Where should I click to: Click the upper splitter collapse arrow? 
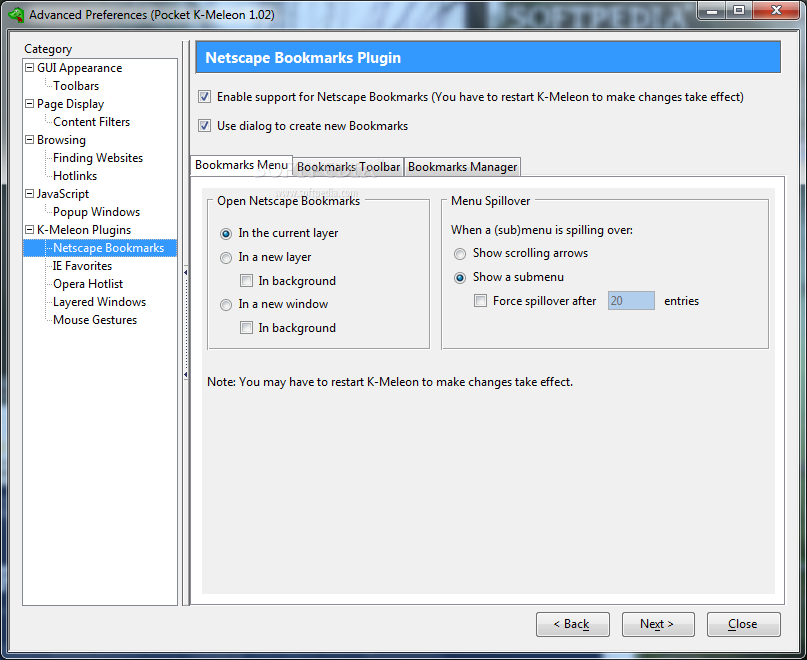pyautogui.click(x=185, y=272)
